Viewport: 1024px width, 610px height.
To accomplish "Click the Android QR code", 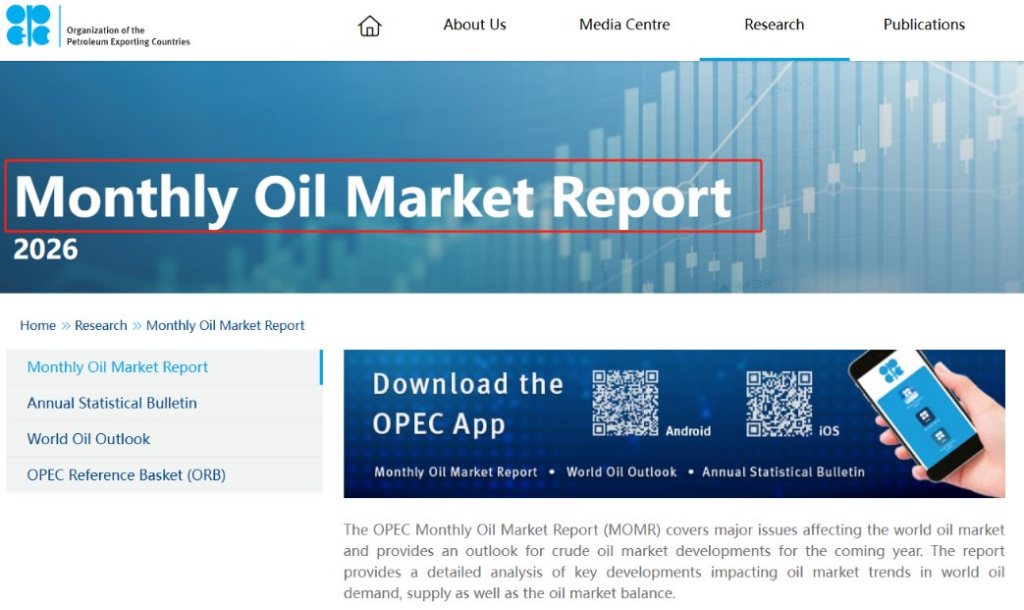I will 625,403.
